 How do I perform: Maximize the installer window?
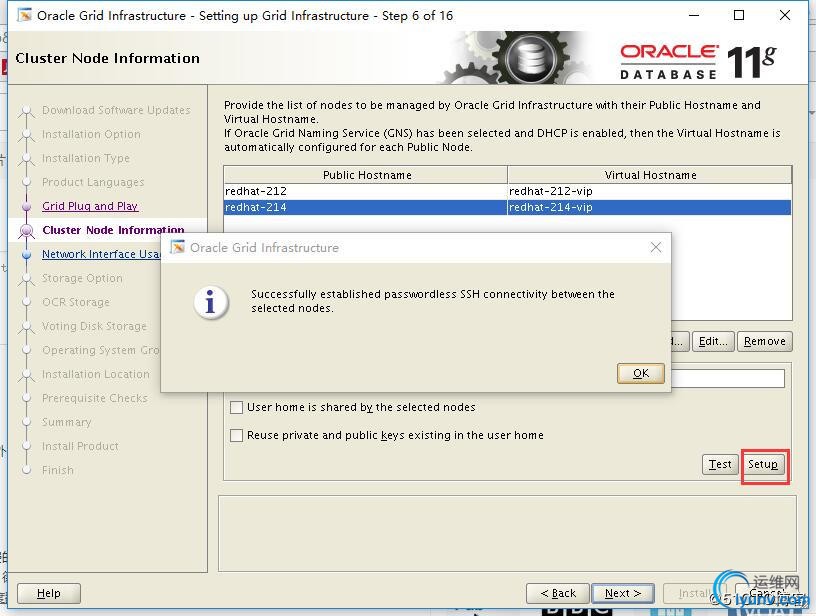coord(738,15)
